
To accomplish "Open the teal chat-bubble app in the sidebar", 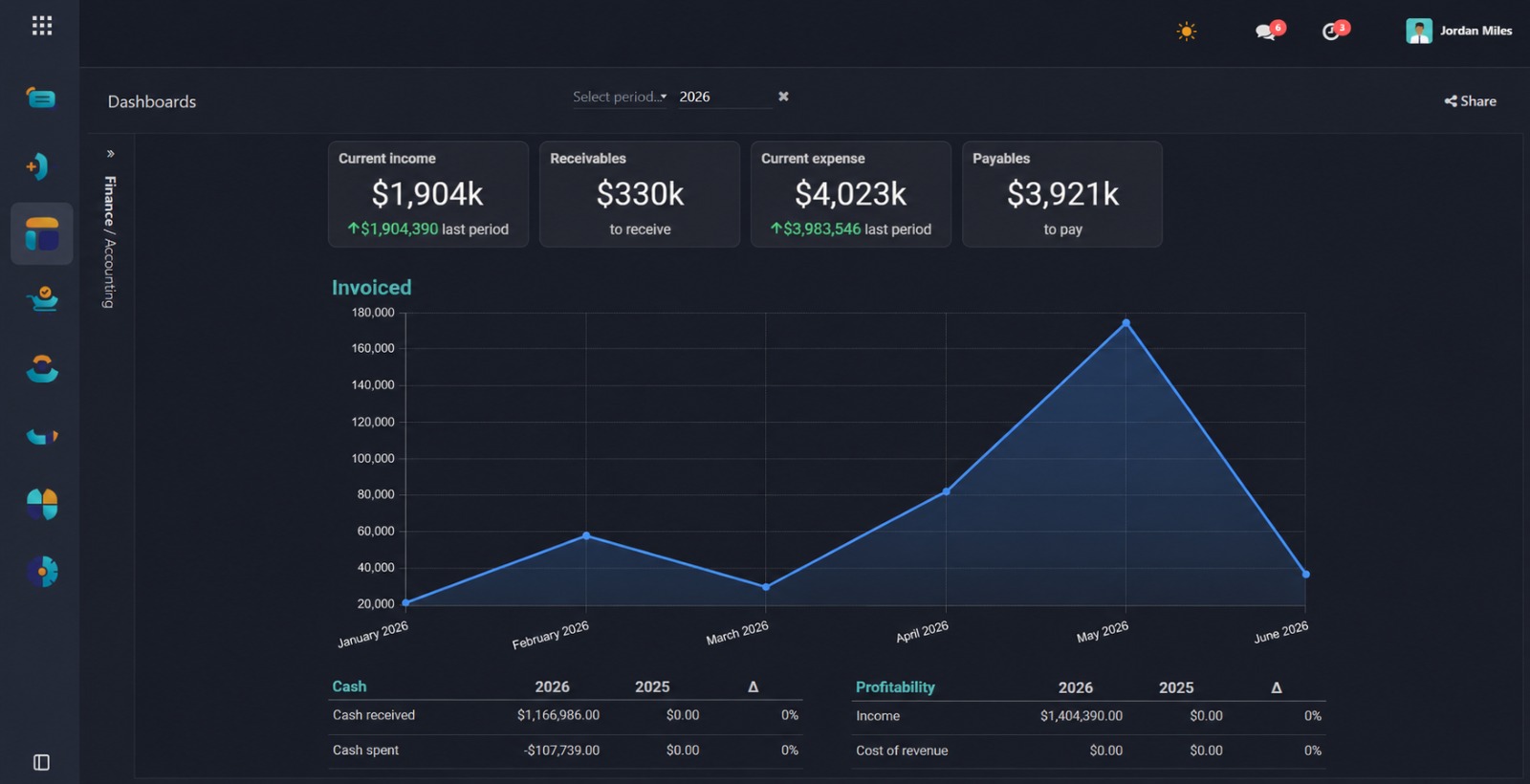I will (x=41, y=98).
